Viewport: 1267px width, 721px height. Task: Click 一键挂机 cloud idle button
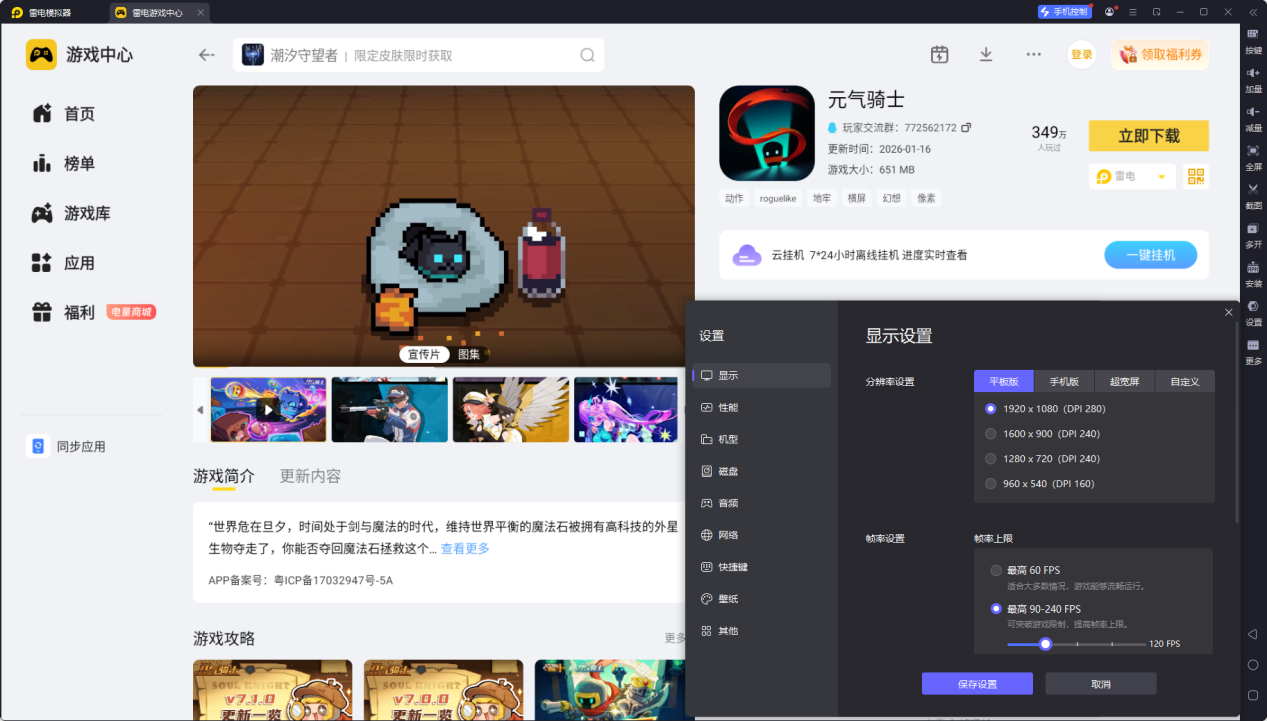(x=1150, y=255)
